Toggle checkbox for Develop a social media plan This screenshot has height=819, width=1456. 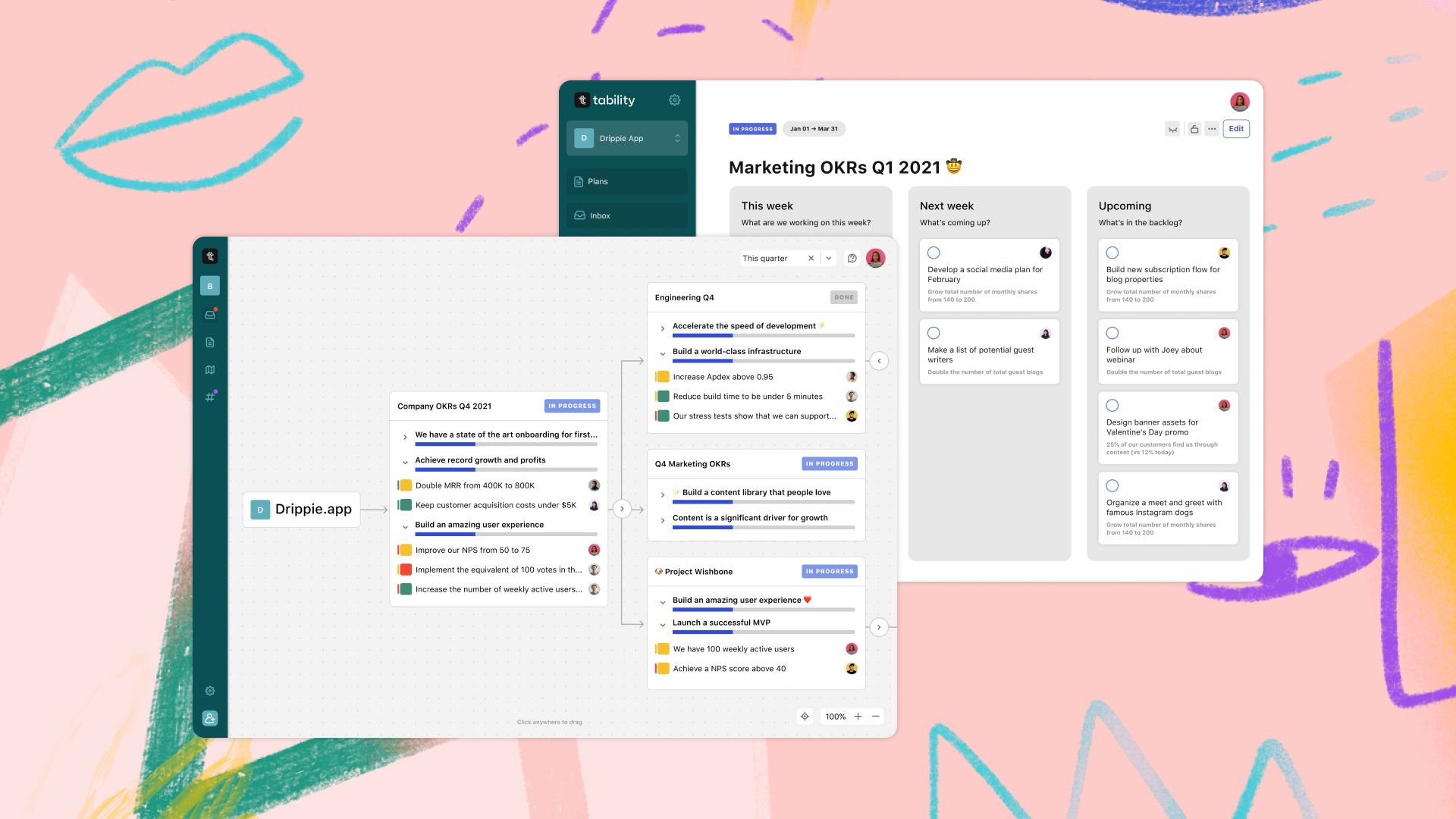[x=933, y=253]
